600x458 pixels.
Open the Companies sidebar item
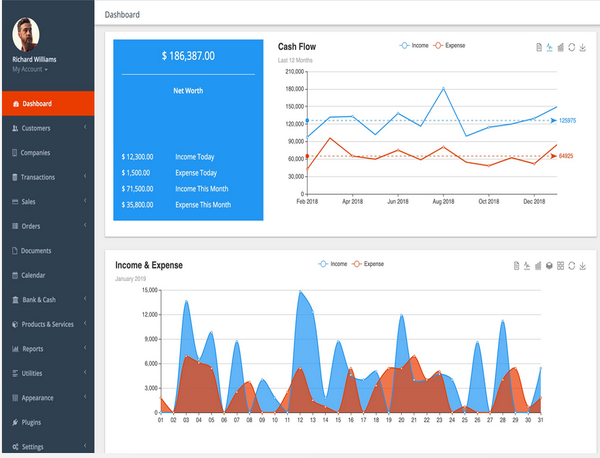(x=48, y=153)
